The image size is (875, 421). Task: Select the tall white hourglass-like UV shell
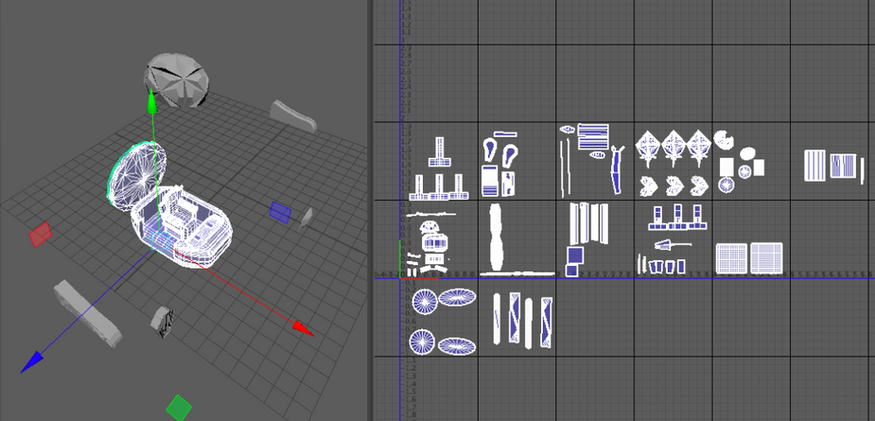[496, 237]
